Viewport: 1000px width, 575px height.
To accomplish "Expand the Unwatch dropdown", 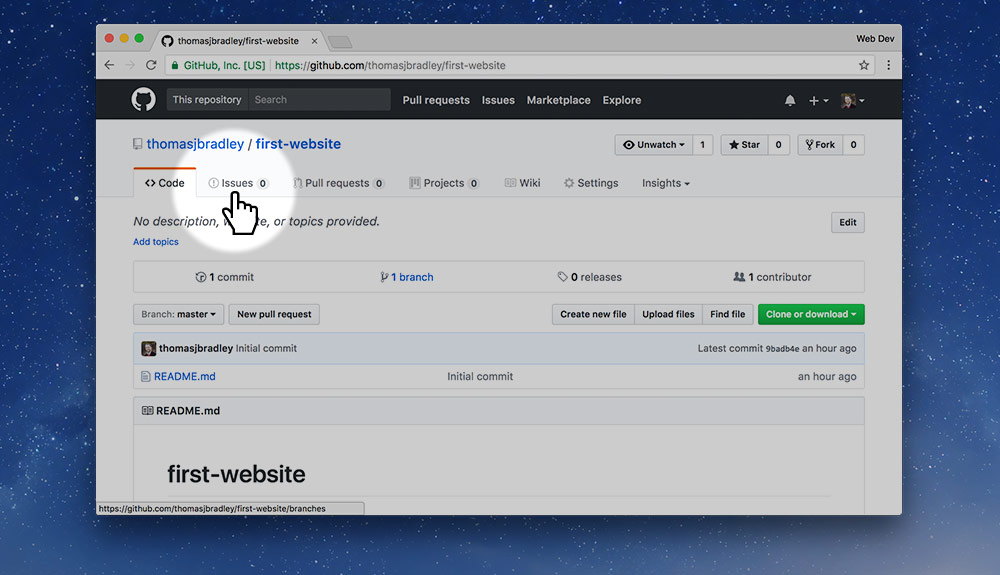I will [x=654, y=145].
